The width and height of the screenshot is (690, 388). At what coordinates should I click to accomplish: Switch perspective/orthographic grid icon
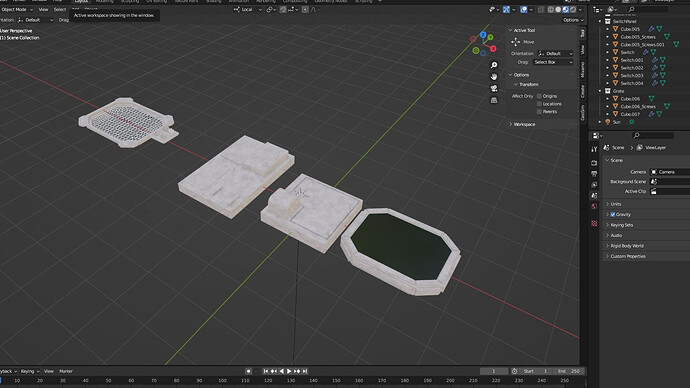(494, 100)
